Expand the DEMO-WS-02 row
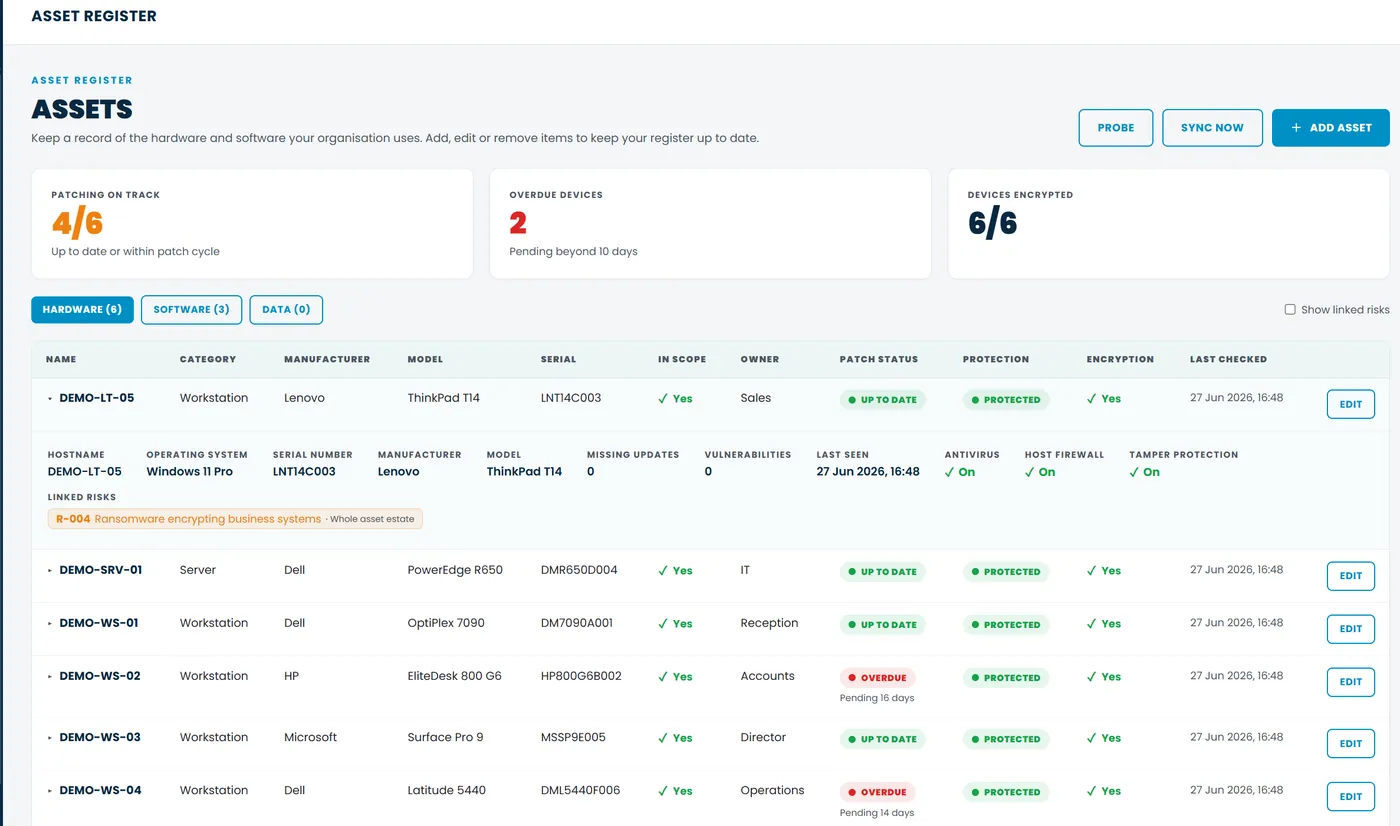Viewport: 1400px width, 826px height. pyautogui.click(x=50, y=676)
